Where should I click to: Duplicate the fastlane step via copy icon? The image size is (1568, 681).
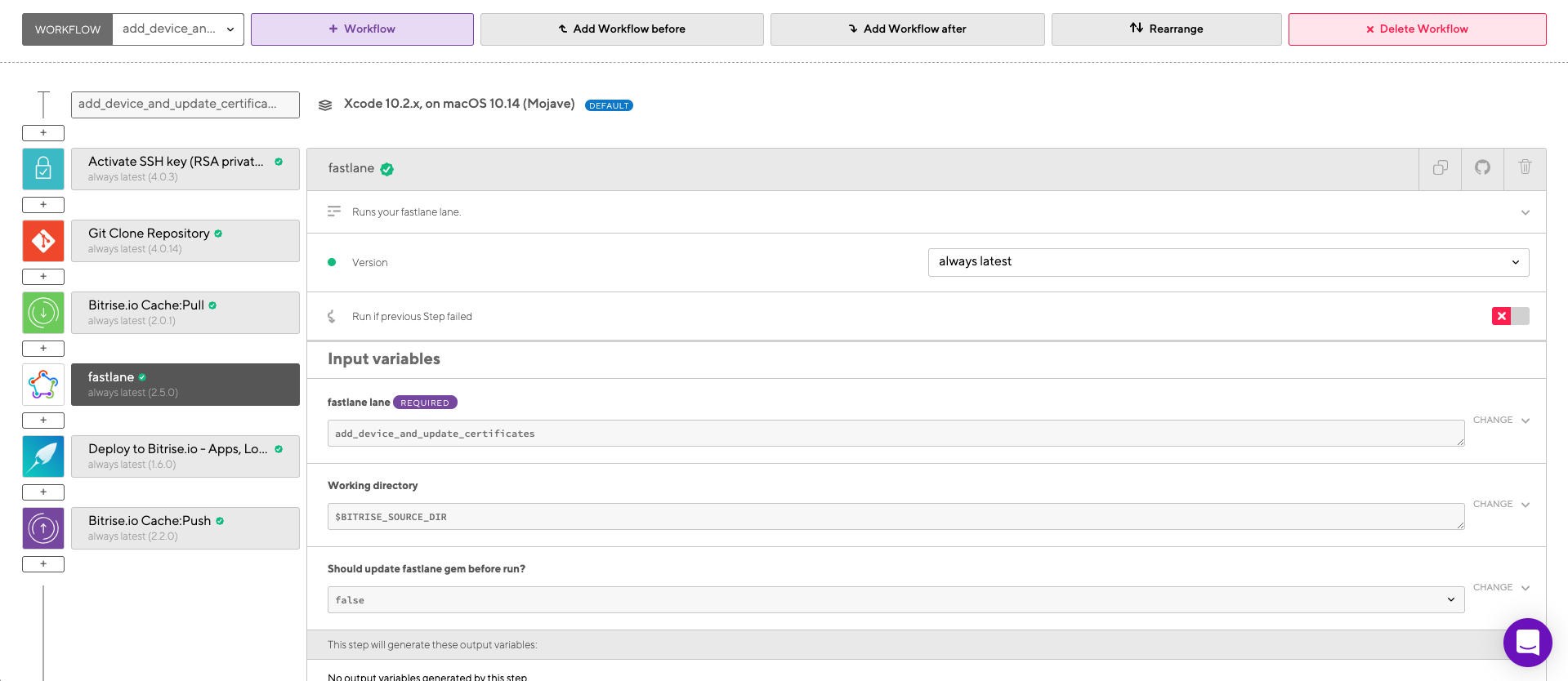pos(1441,168)
